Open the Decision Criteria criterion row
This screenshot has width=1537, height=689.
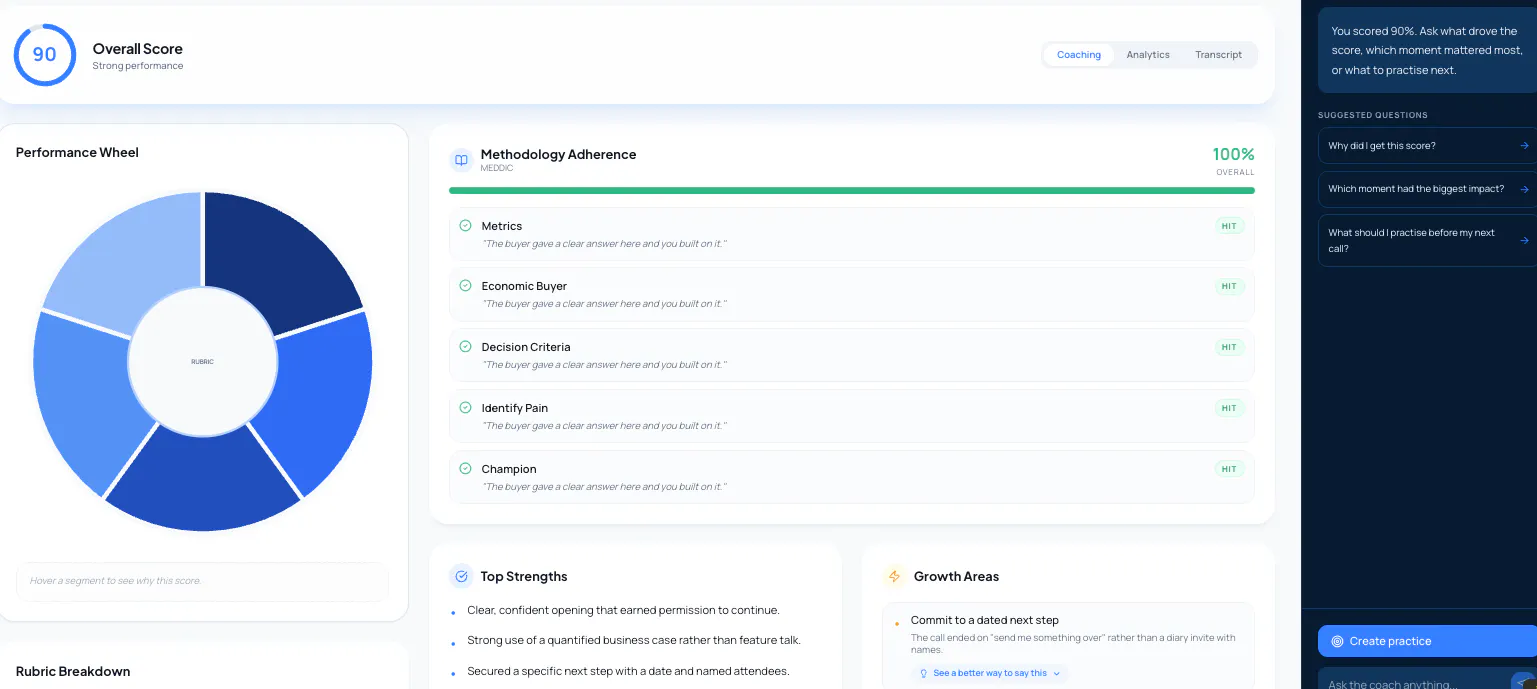(x=851, y=355)
